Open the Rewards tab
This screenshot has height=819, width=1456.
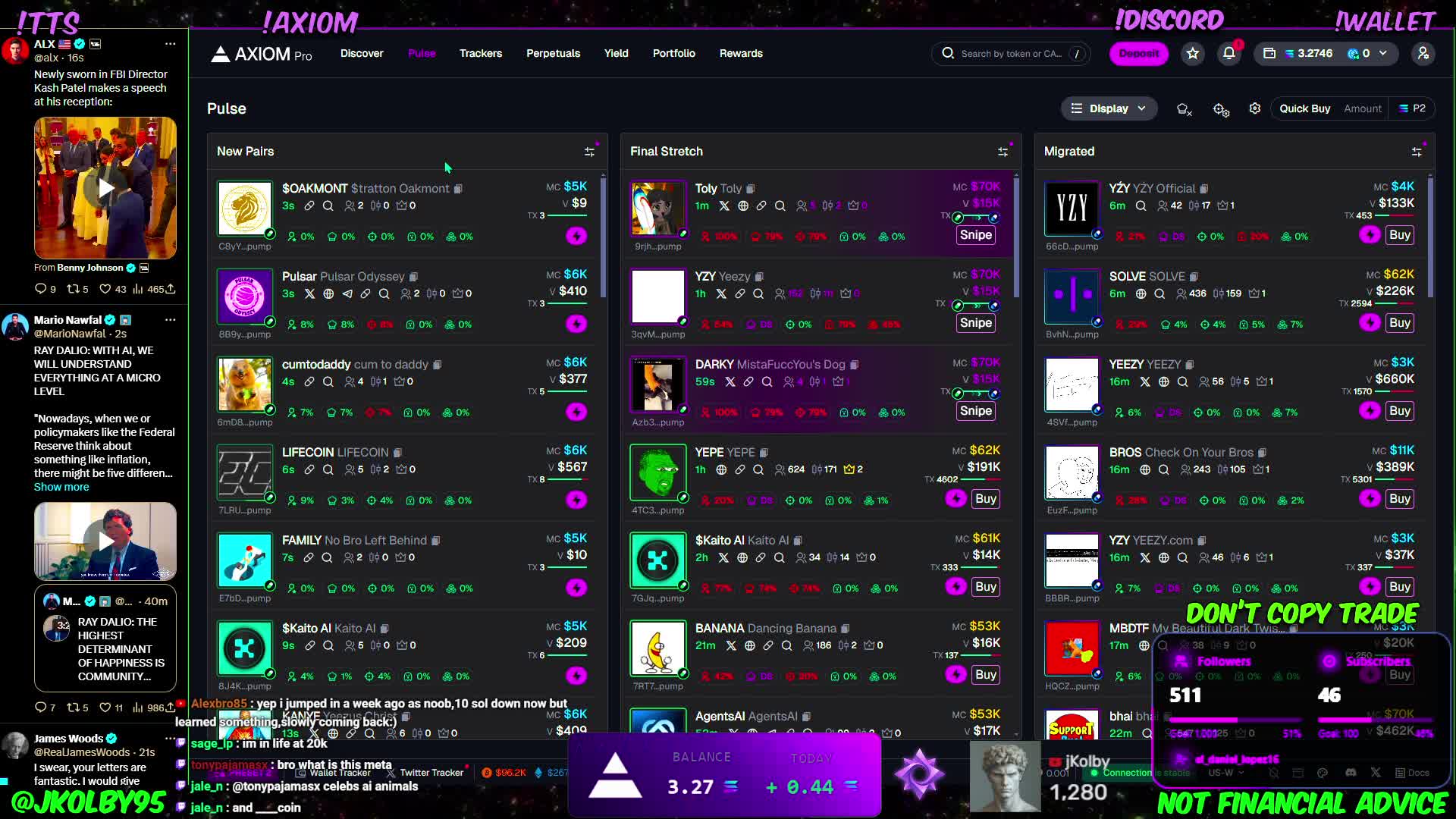(741, 53)
